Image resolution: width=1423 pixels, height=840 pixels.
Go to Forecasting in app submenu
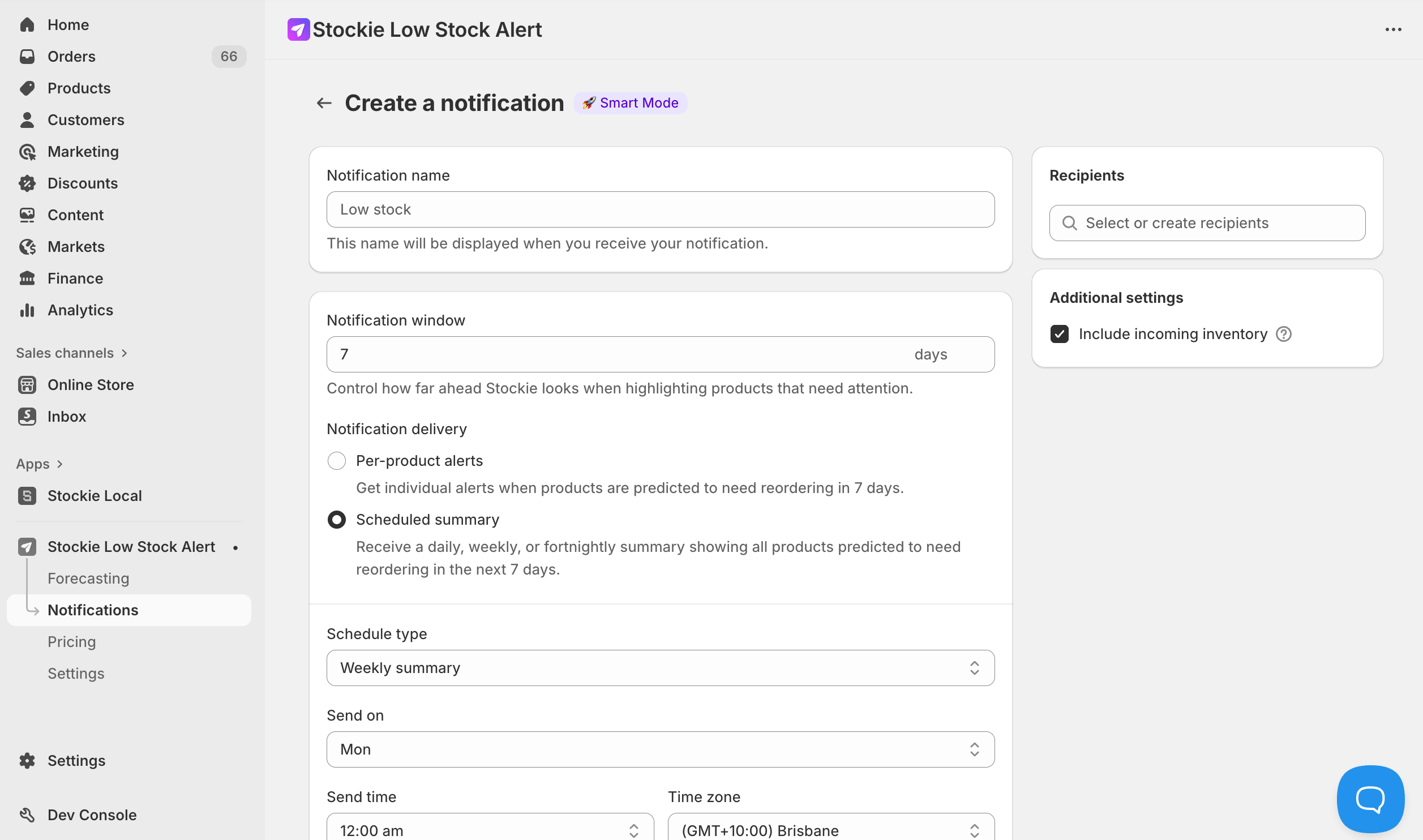(88, 578)
